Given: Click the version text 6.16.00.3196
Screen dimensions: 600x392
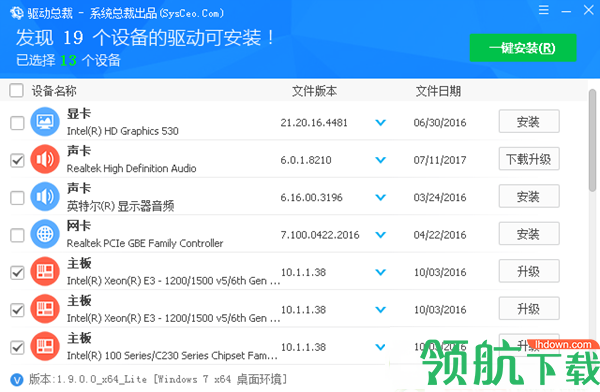Looking at the screenshot, I should pos(311,198).
